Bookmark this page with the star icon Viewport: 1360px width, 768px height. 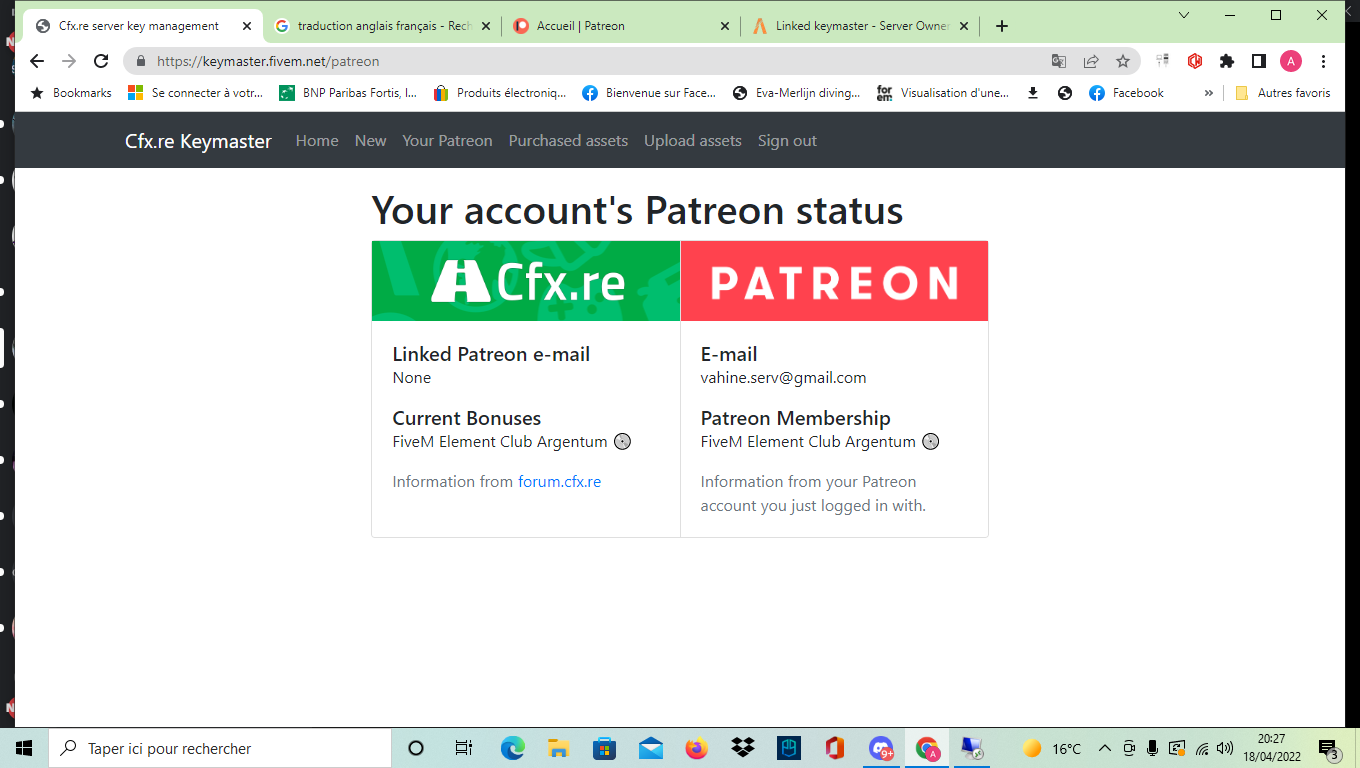pos(1123,61)
